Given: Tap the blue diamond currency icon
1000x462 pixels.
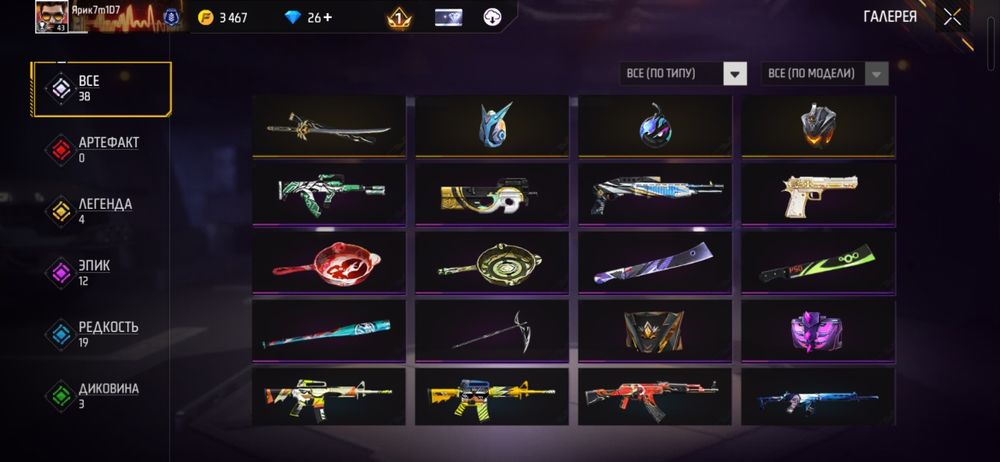Looking at the screenshot, I should pyautogui.click(x=293, y=18).
